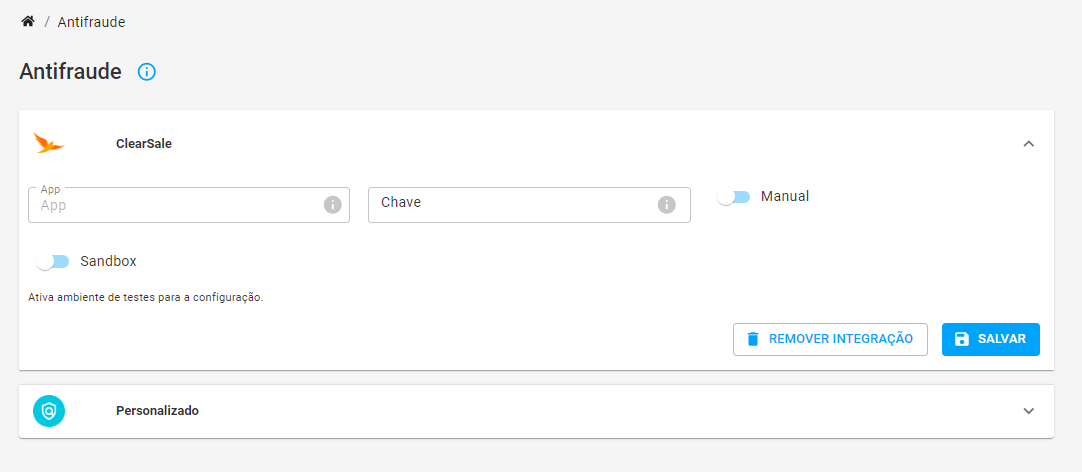1082x472 pixels.
Task: Save settings with the Salvar button
Action: pos(990,339)
